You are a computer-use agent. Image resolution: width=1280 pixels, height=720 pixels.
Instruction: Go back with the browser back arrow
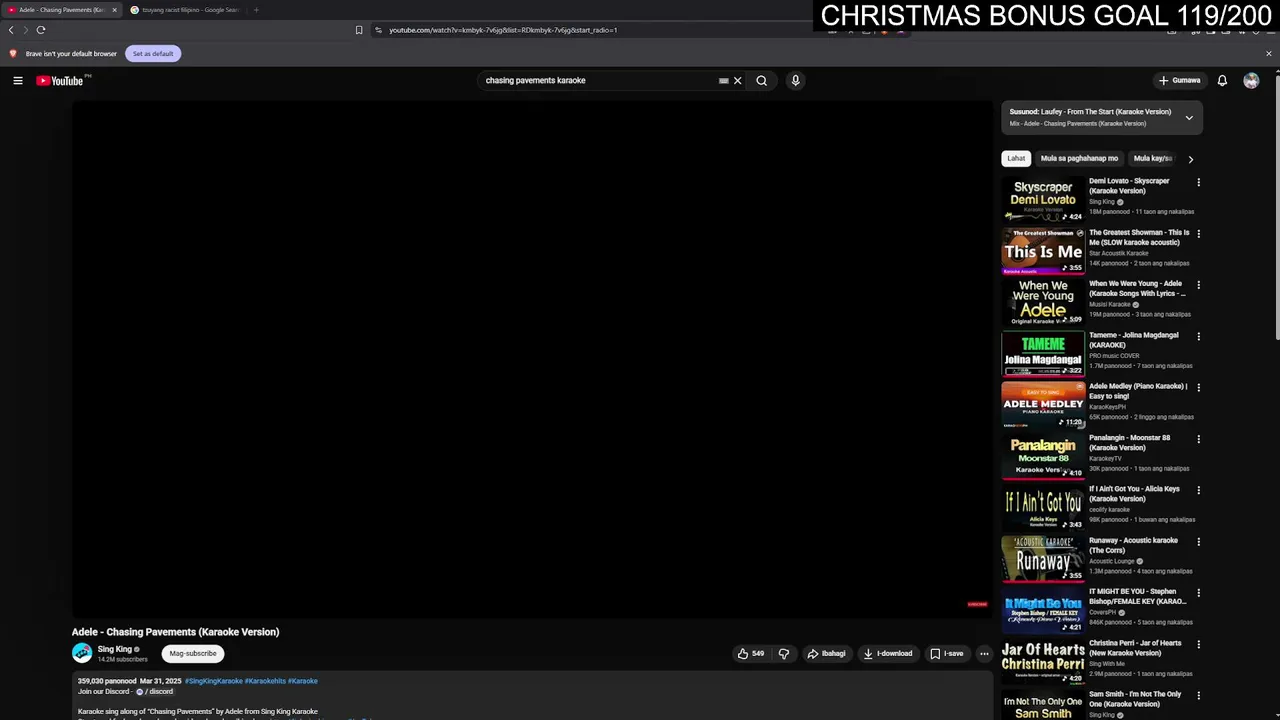coord(11,30)
